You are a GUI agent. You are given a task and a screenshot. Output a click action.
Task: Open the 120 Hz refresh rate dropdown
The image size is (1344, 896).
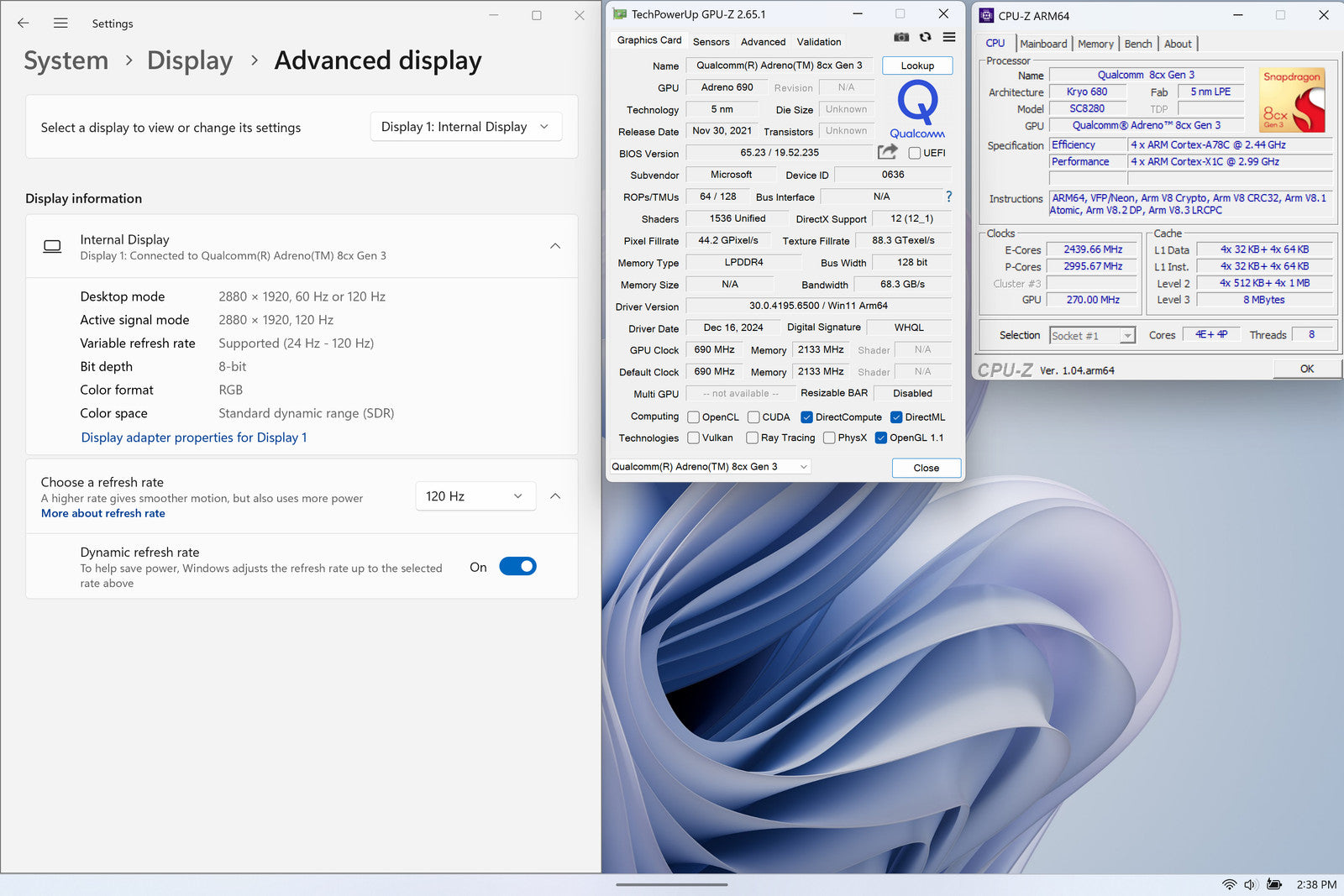[474, 496]
